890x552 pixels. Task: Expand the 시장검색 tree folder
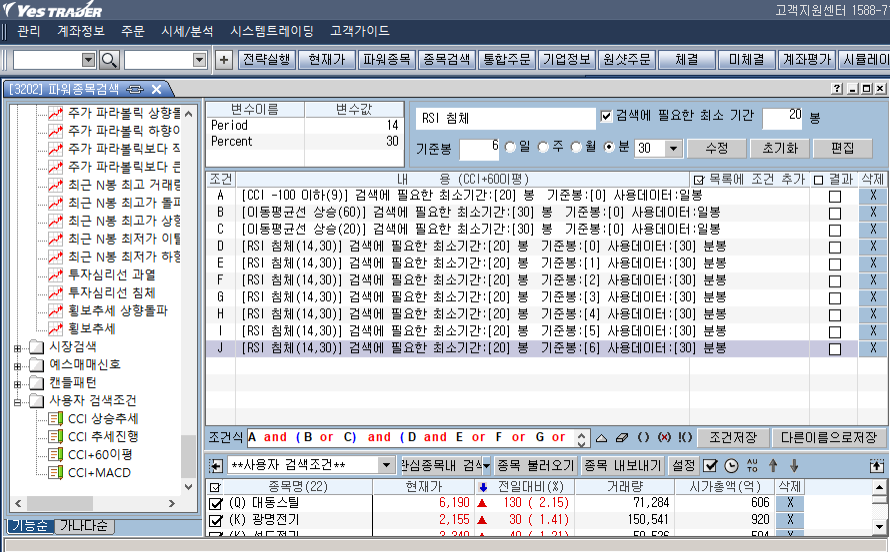pyautogui.click(x=17, y=347)
